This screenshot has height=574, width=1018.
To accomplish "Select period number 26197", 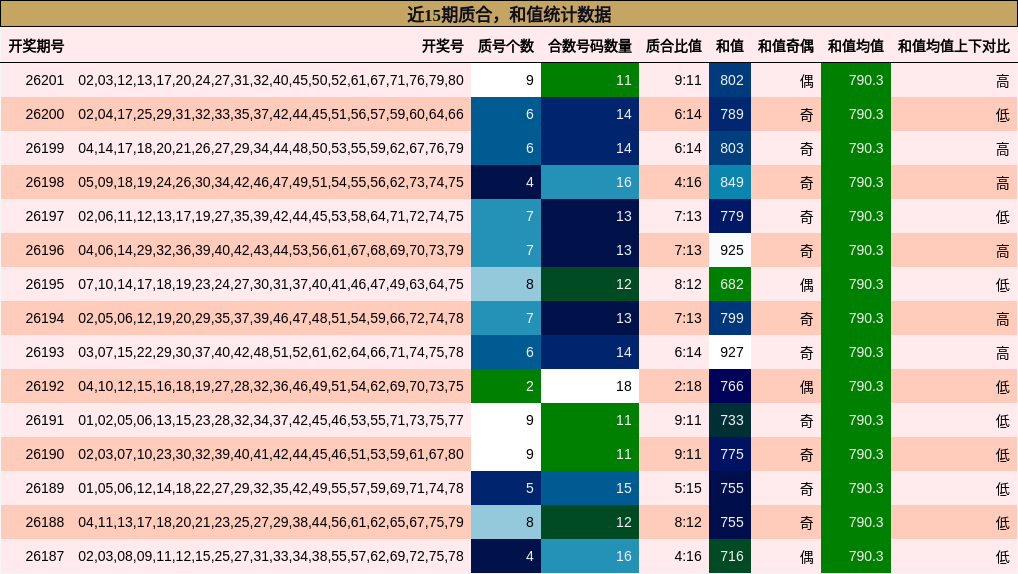I will pyautogui.click(x=45, y=216).
